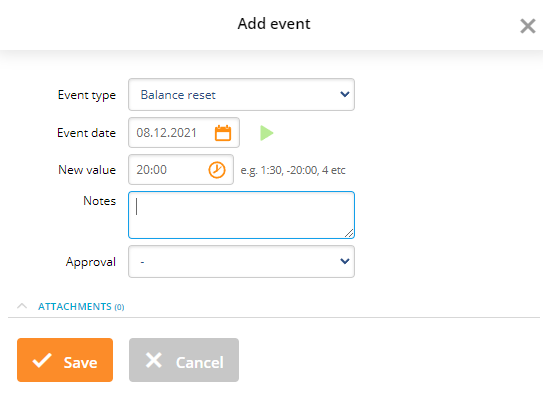Cancel adding the event
543x398 pixels.
pos(184,360)
